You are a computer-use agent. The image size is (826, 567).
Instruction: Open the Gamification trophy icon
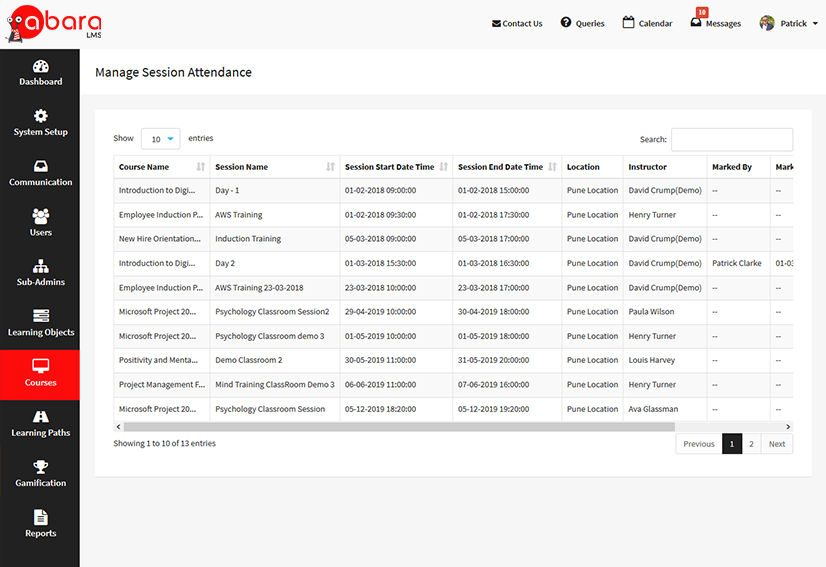[x=41, y=466]
